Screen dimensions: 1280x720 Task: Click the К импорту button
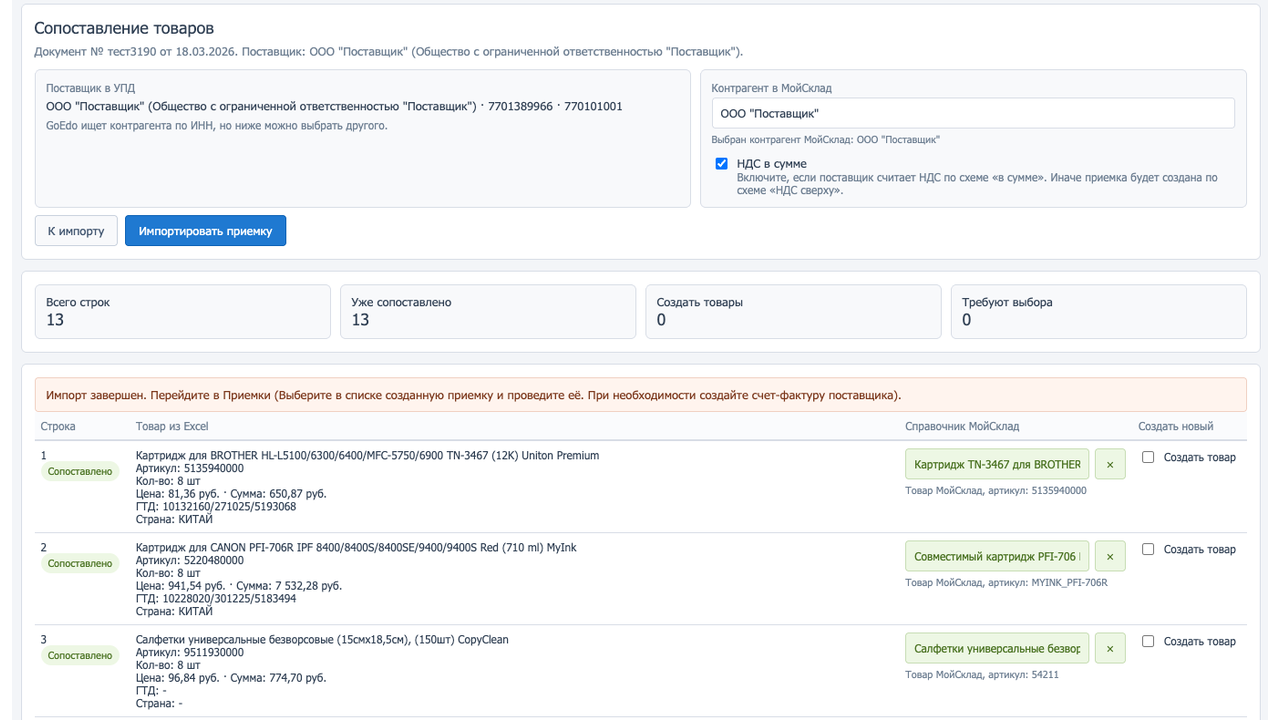coord(76,231)
